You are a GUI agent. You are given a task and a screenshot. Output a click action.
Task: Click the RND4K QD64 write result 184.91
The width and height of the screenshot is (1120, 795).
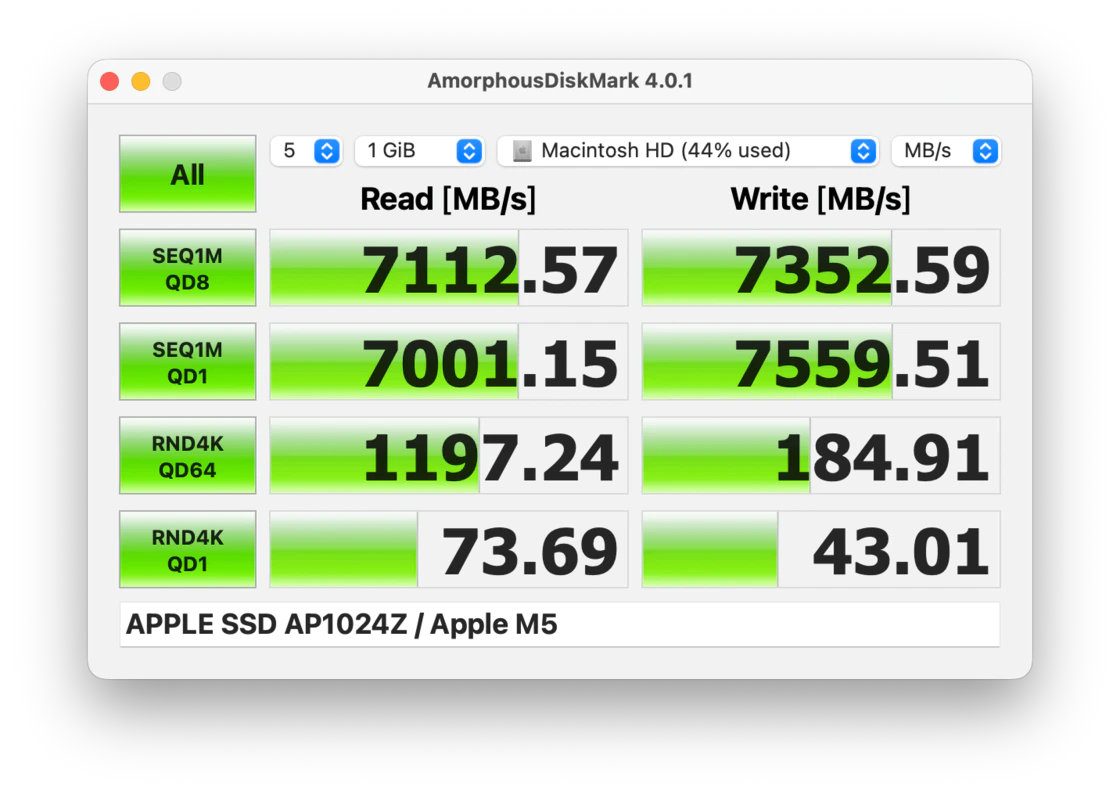pos(821,456)
